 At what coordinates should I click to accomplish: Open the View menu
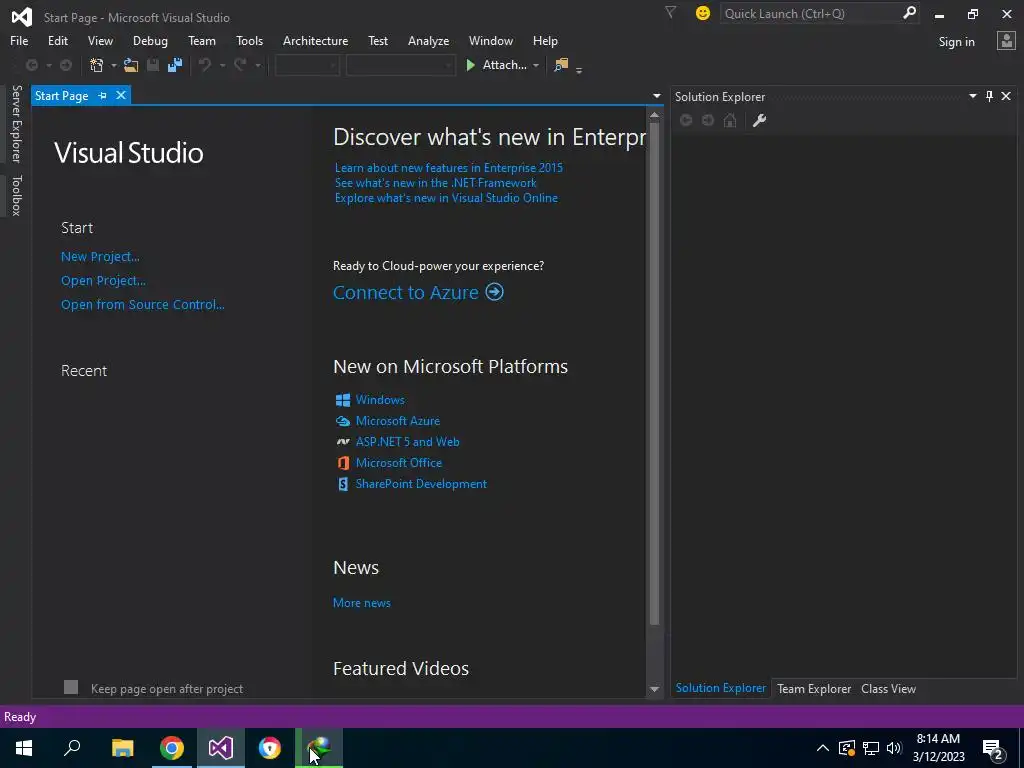click(x=100, y=40)
